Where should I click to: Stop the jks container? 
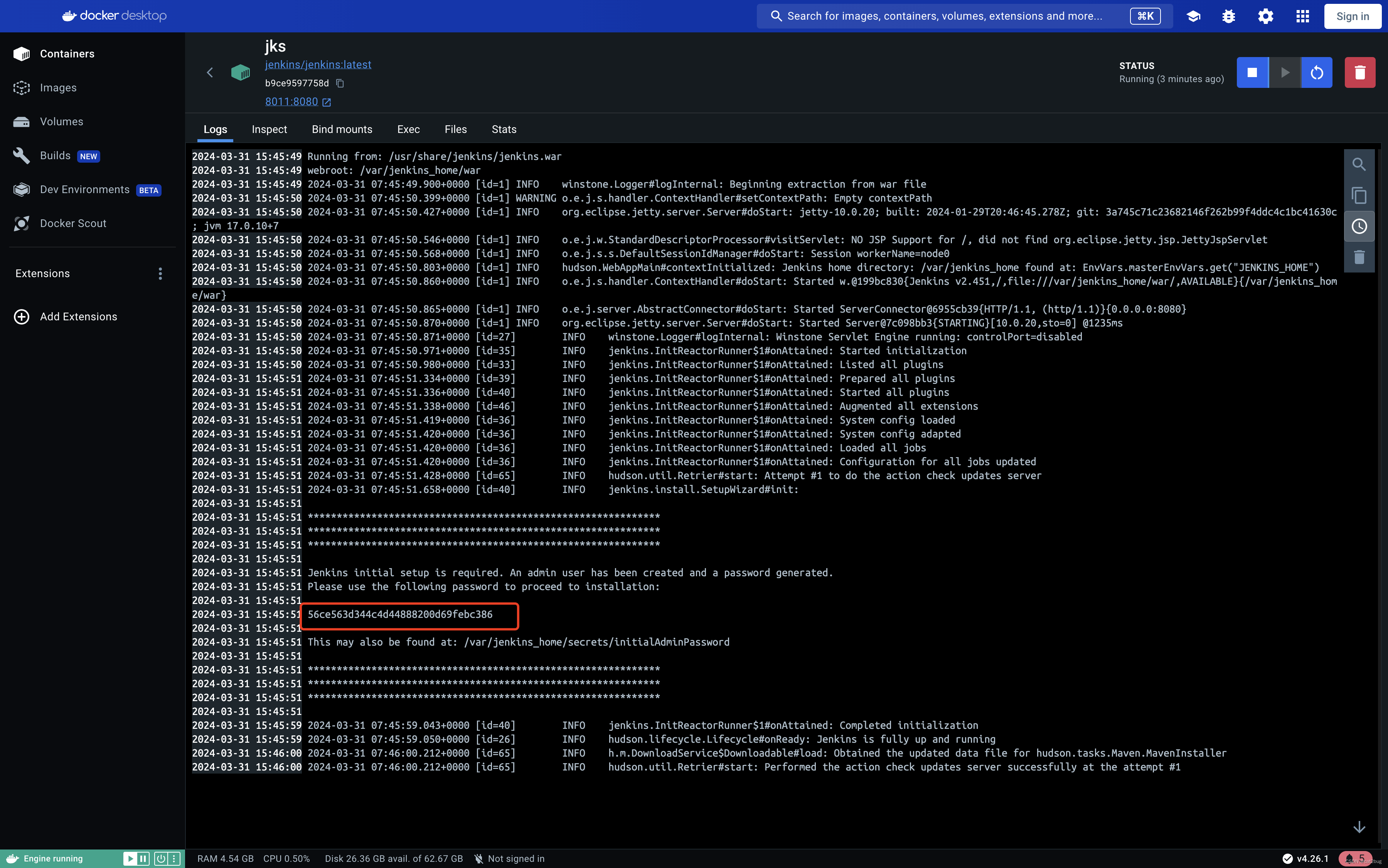click(x=1252, y=72)
